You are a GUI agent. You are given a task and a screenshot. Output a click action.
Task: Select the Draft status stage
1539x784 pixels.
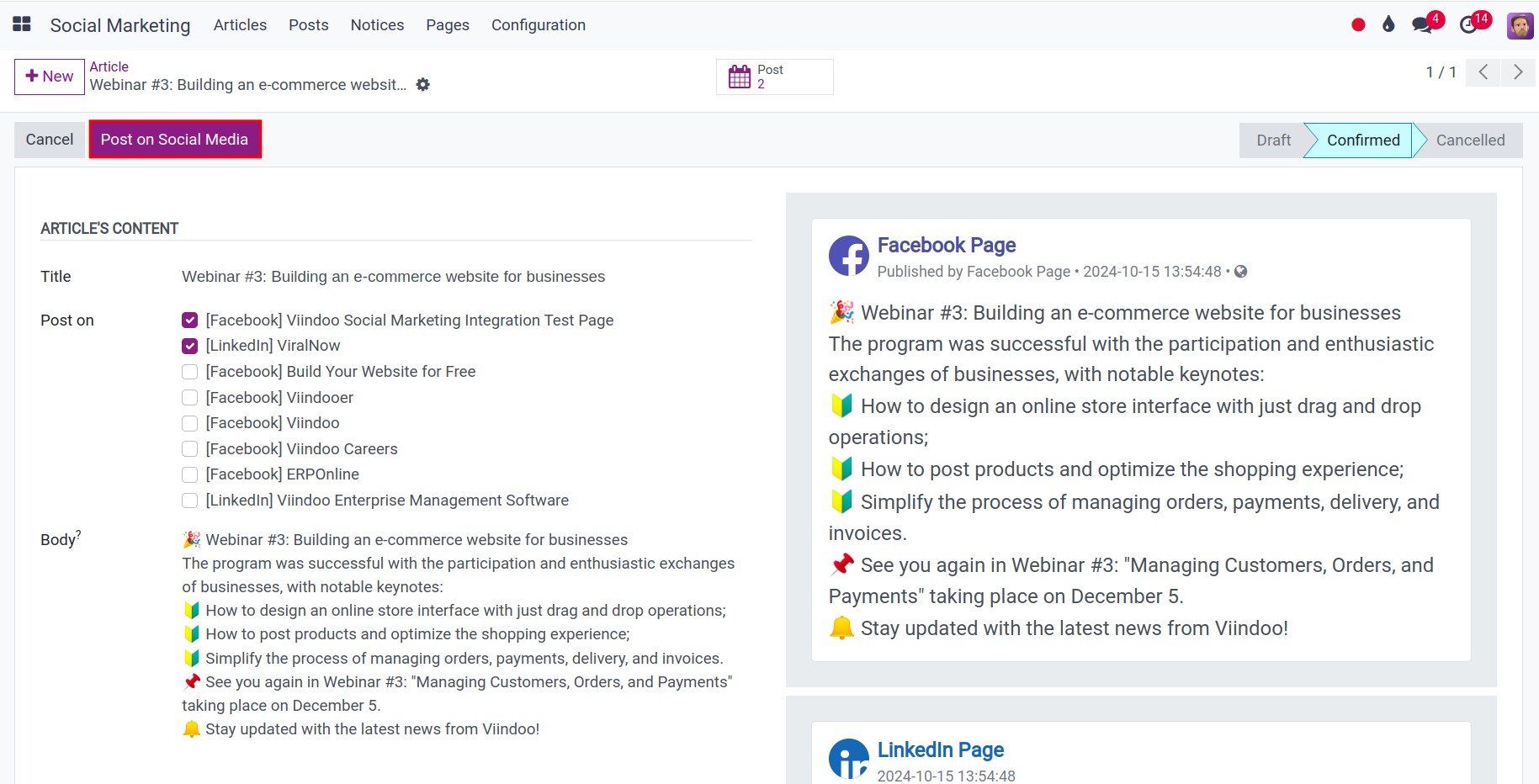1273,140
